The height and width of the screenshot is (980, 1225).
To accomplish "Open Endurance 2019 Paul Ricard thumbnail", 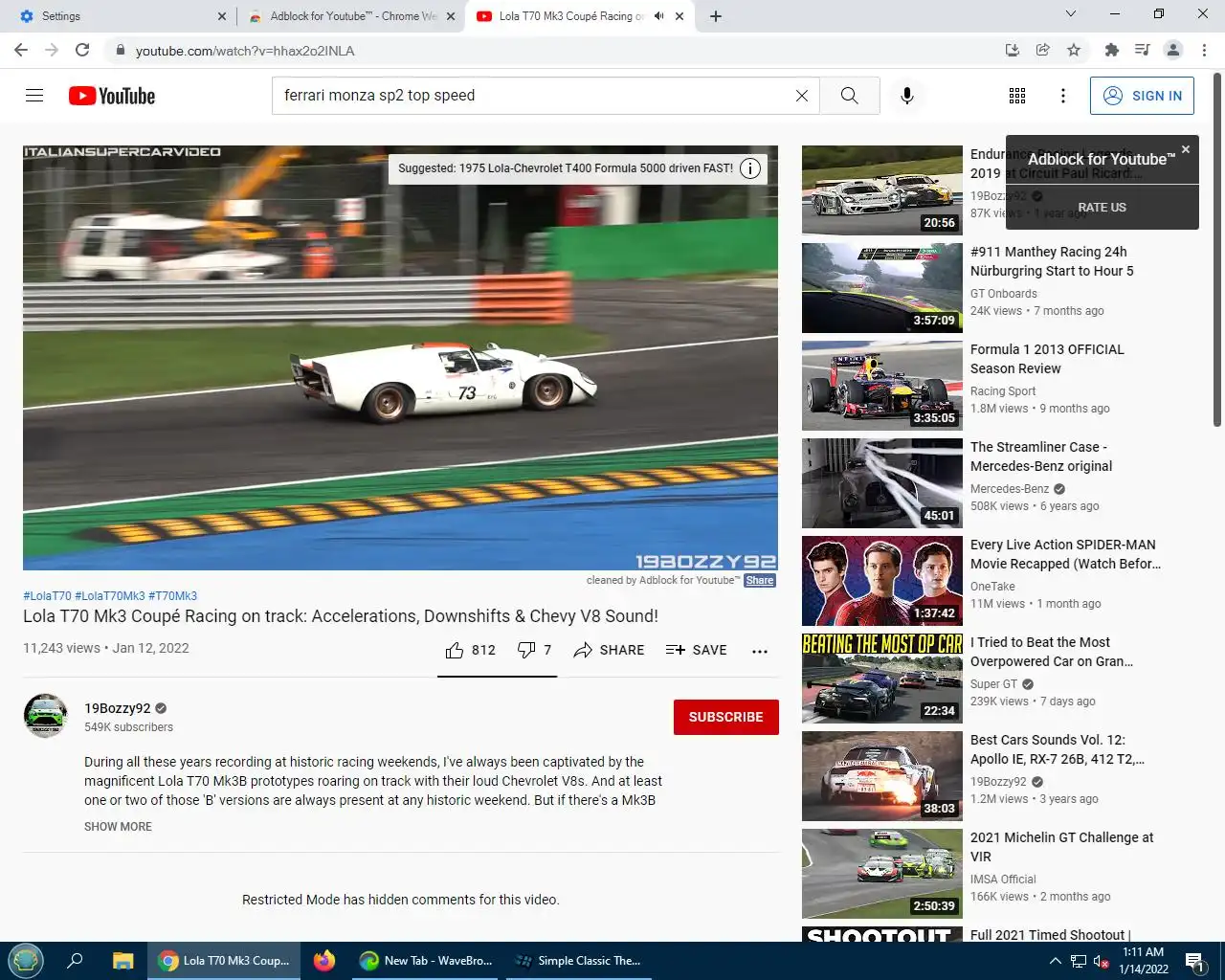I will [882, 190].
